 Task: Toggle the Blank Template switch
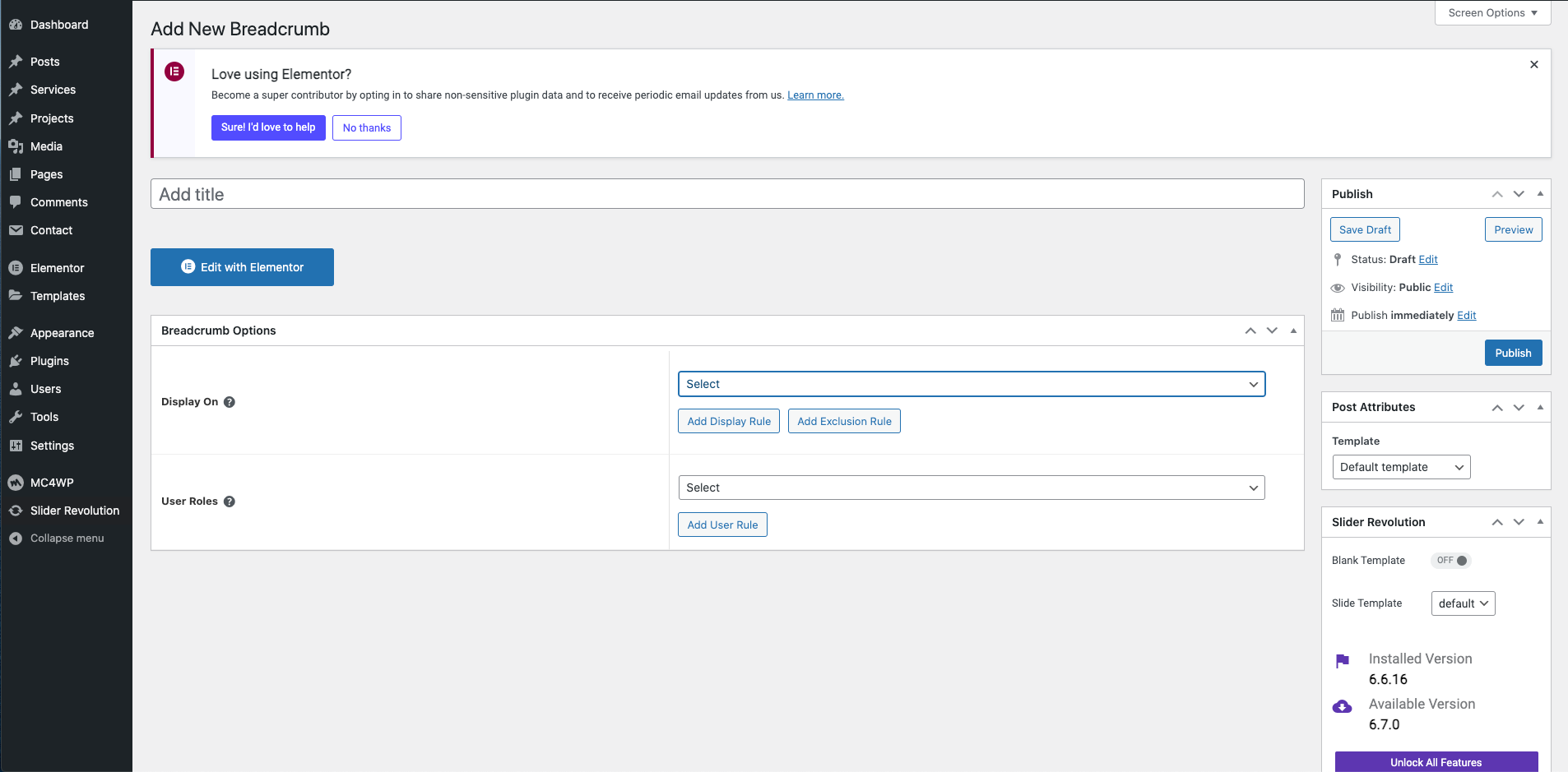coord(1451,561)
